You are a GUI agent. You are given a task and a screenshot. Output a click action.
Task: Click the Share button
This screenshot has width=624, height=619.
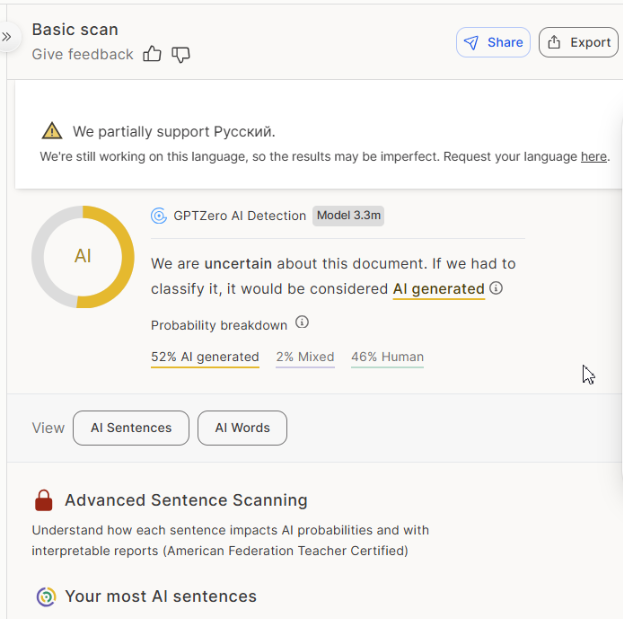[x=493, y=42]
